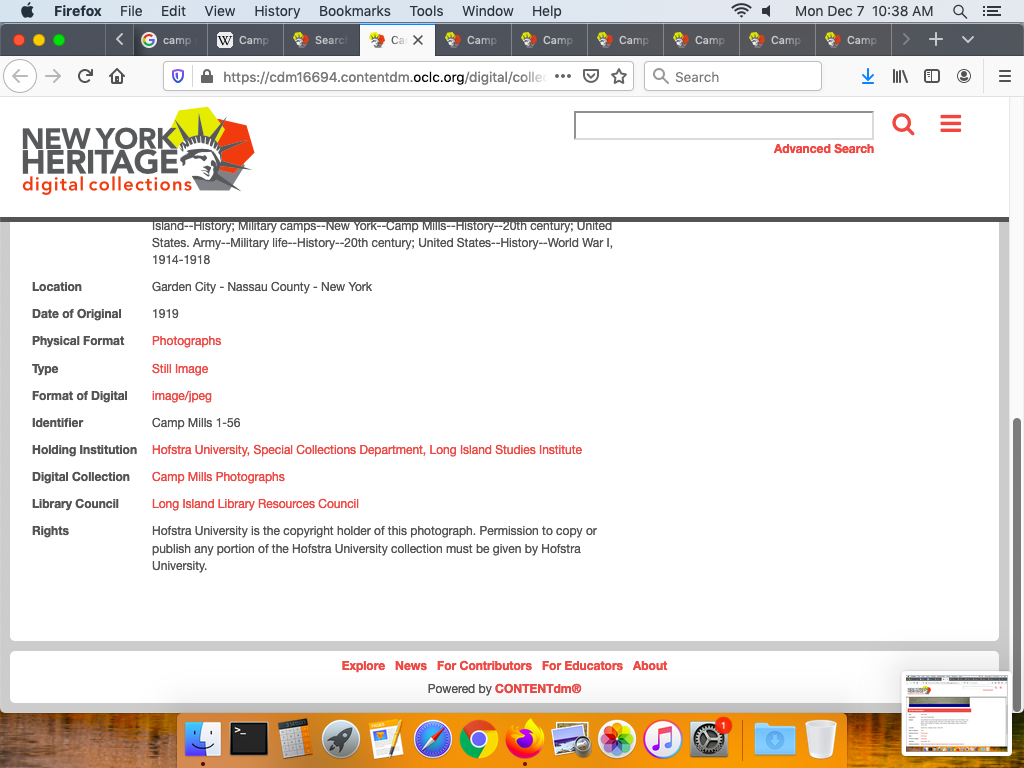Reload the page with the refresh icon
The image size is (1024, 768).
[85, 77]
